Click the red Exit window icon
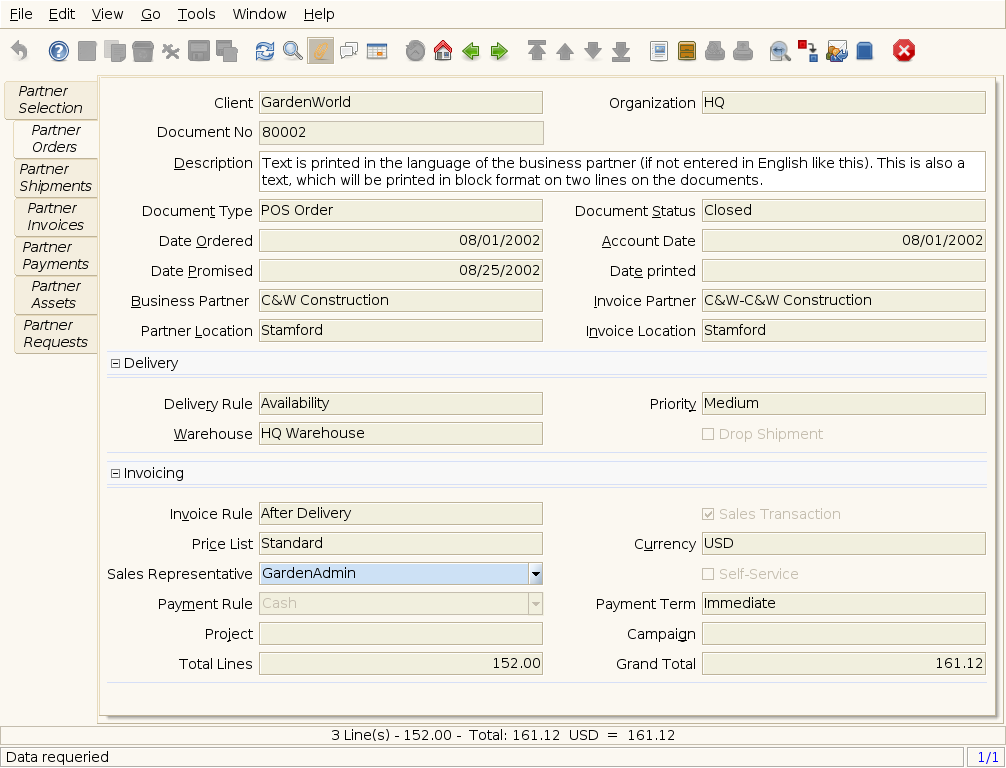Viewport: 1006px width, 768px height. pos(904,51)
